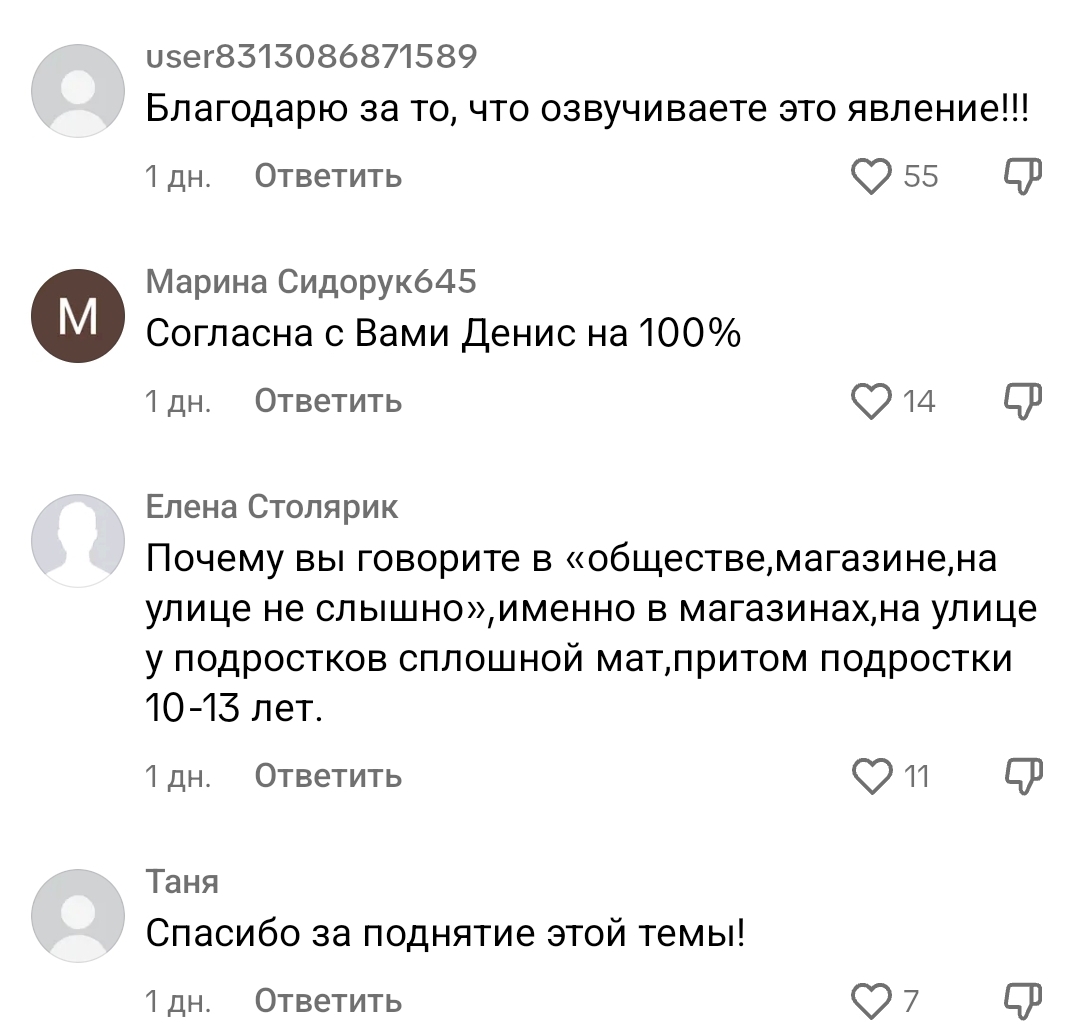This screenshot has height=1025, width=1080.
Task: Tap Елена Столярик's profile picture
Action: point(78,541)
